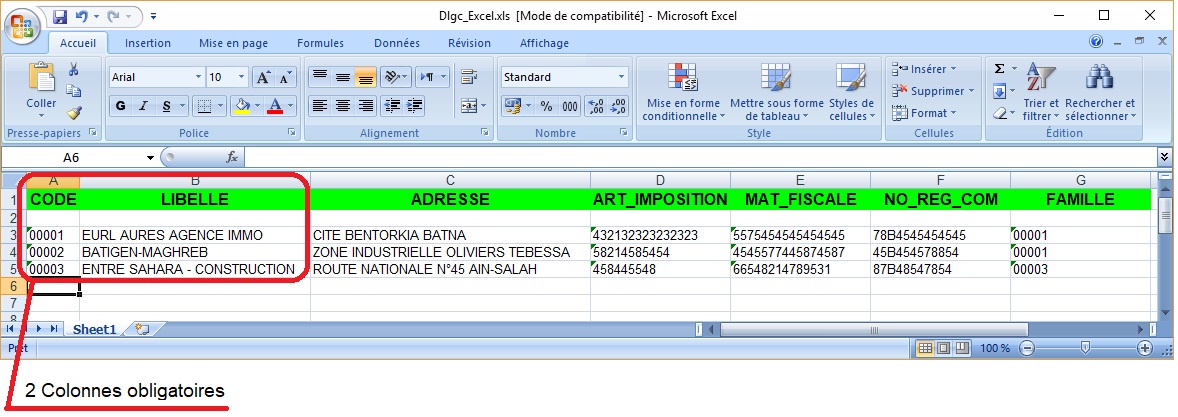The width and height of the screenshot is (1178, 417).
Task: Toggle italic I formatting
Action: 144,106
